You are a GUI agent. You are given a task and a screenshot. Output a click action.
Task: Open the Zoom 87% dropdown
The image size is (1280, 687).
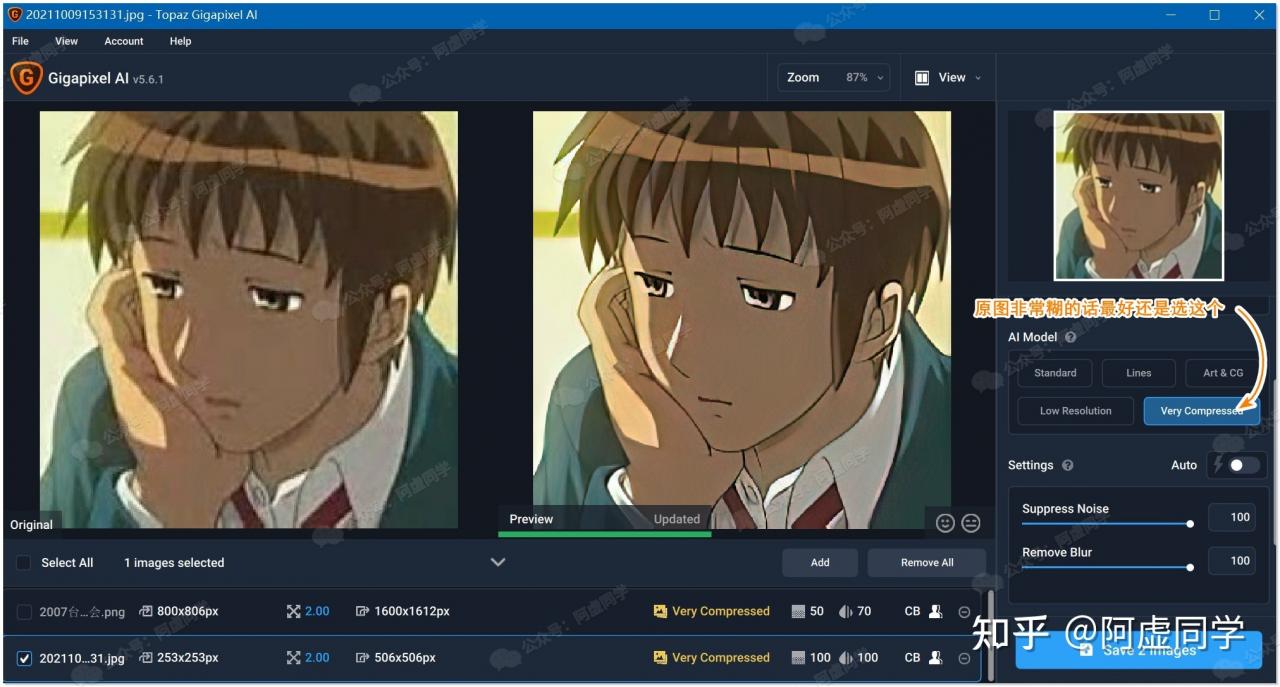[x=833, y=78]
